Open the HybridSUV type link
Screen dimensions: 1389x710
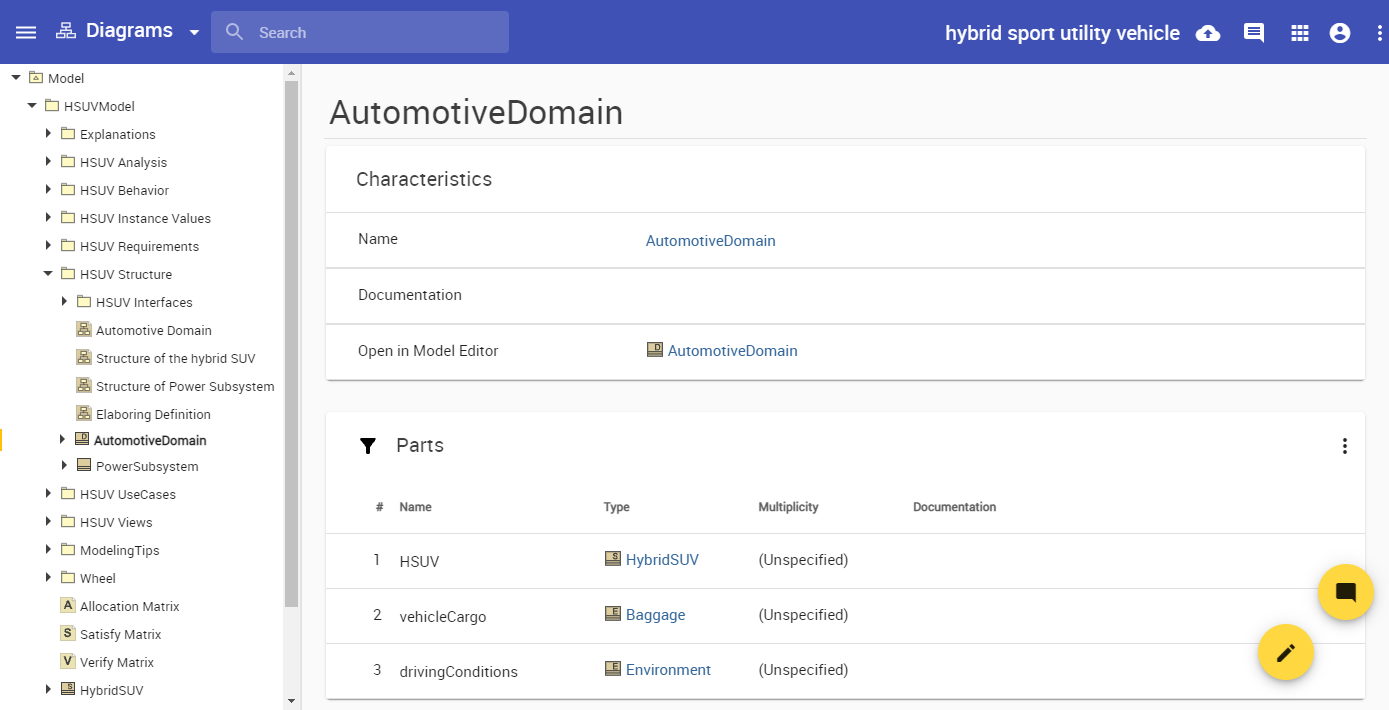tap(661, 560)
